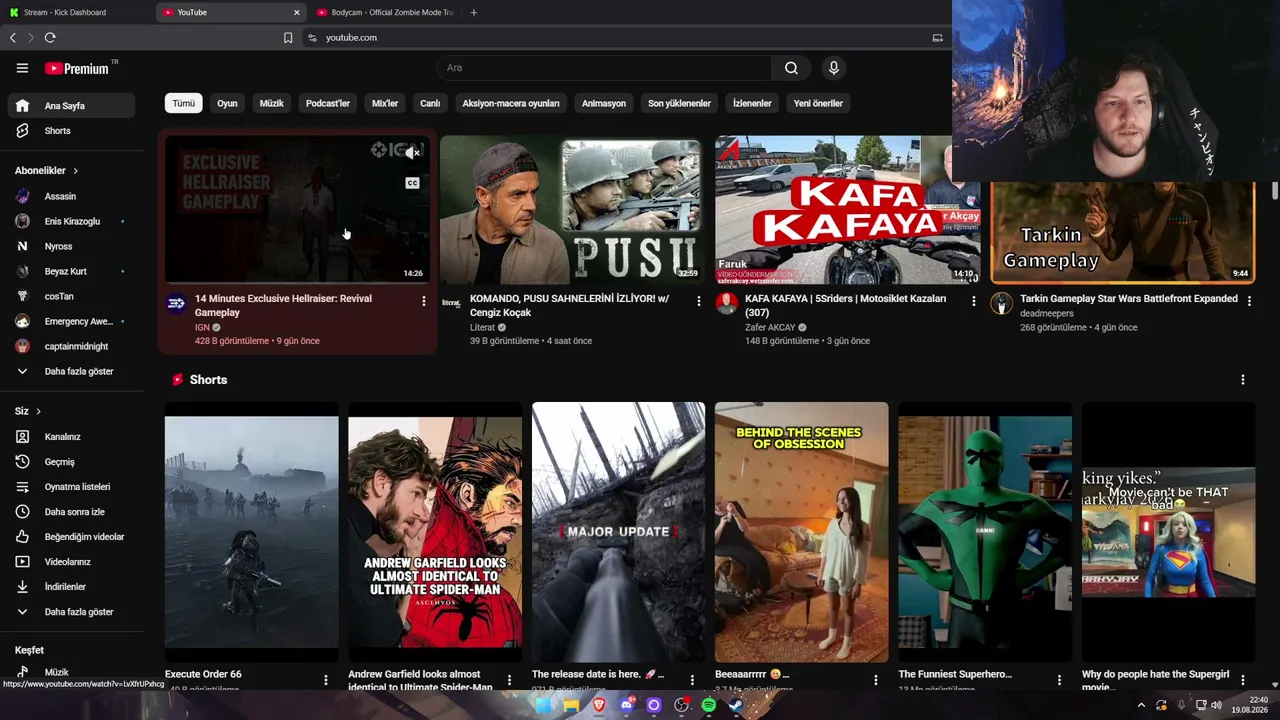Open Spotify from the taskbar
The width and height of the screenshot is (1280, 720).
[709, 705]
